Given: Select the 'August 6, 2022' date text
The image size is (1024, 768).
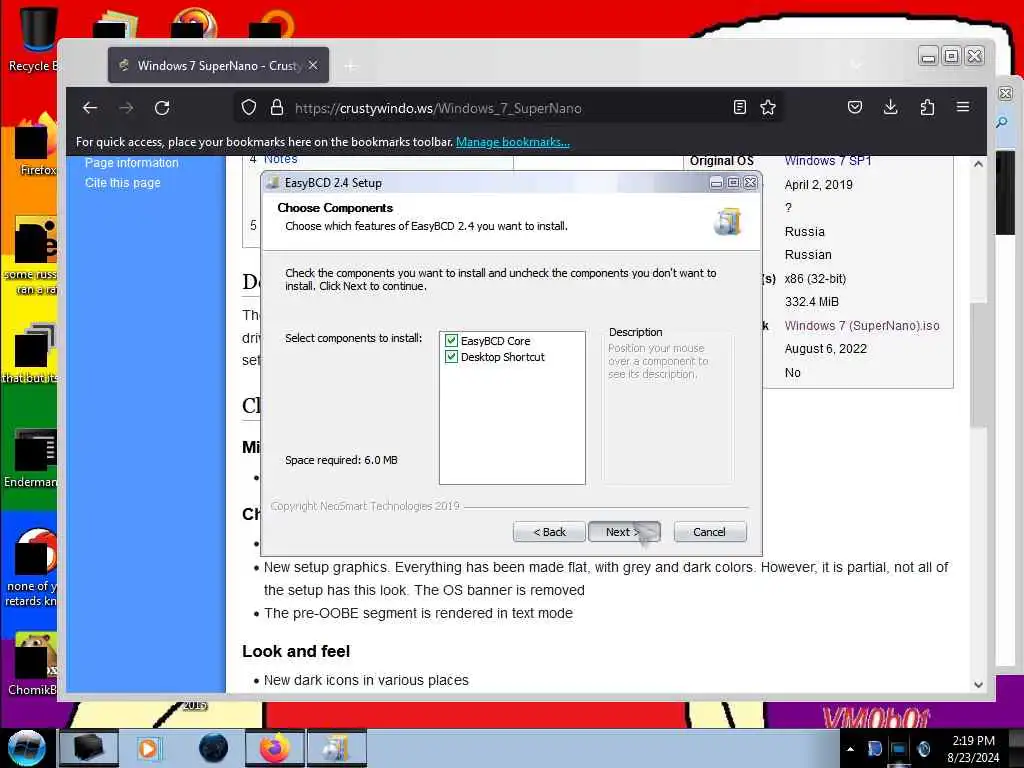Looking at the screenshot, I should tap(825, 349).
